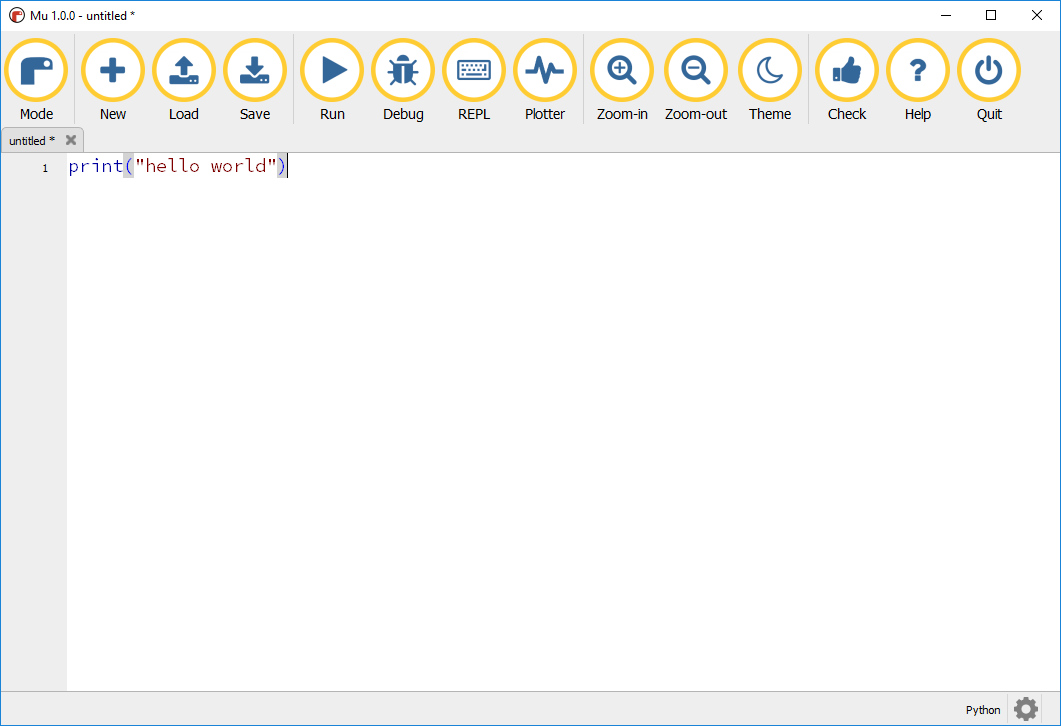Create a New script
The height and width of the screenshot is (726, 1061).
coord(112,70)
